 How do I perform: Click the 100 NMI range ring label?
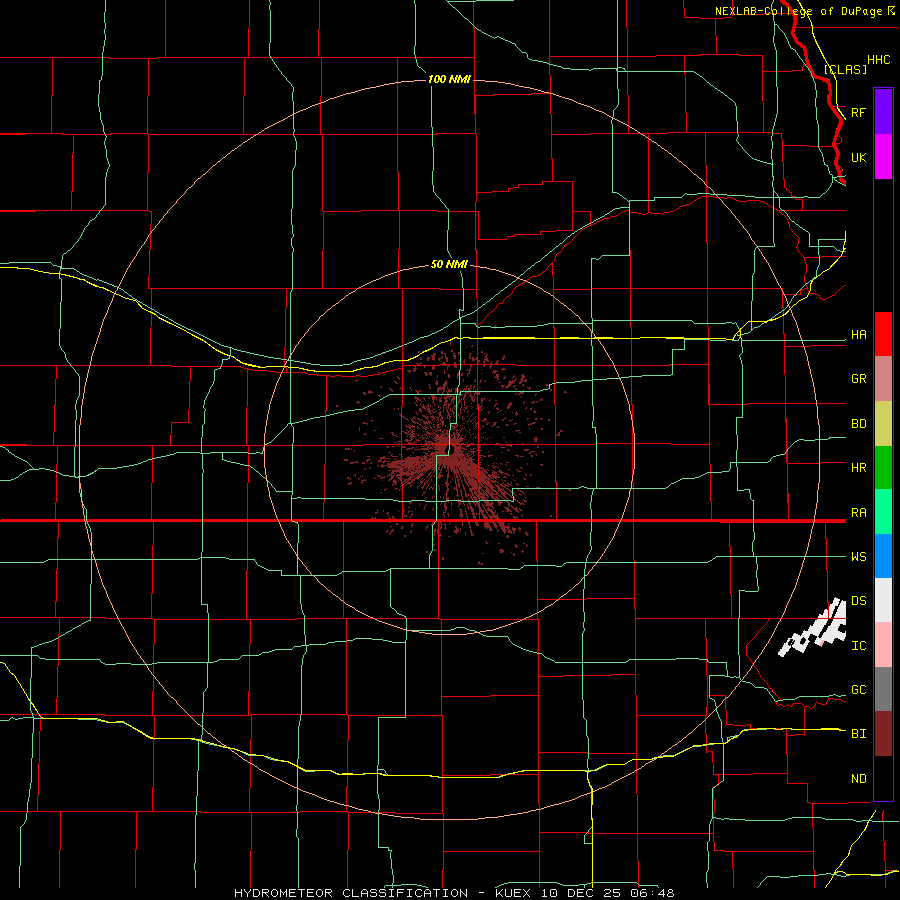[x=449, y=79]
